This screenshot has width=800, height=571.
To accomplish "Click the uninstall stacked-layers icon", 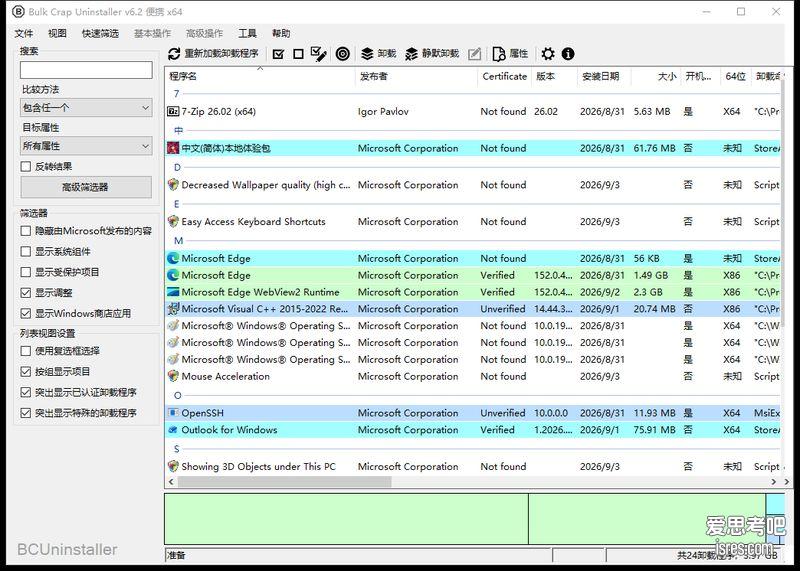I will point(367,54).
